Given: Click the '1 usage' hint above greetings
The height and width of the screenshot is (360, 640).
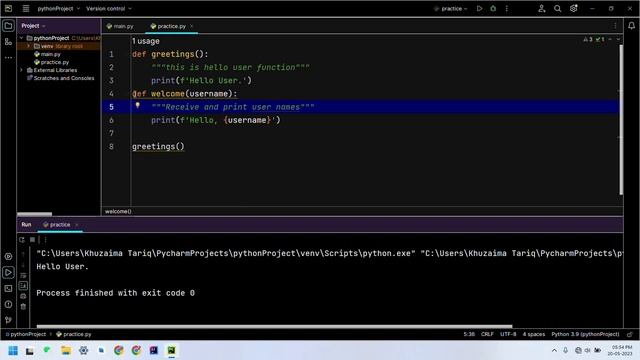Looking at the screenshot, I should click(146, 41).
